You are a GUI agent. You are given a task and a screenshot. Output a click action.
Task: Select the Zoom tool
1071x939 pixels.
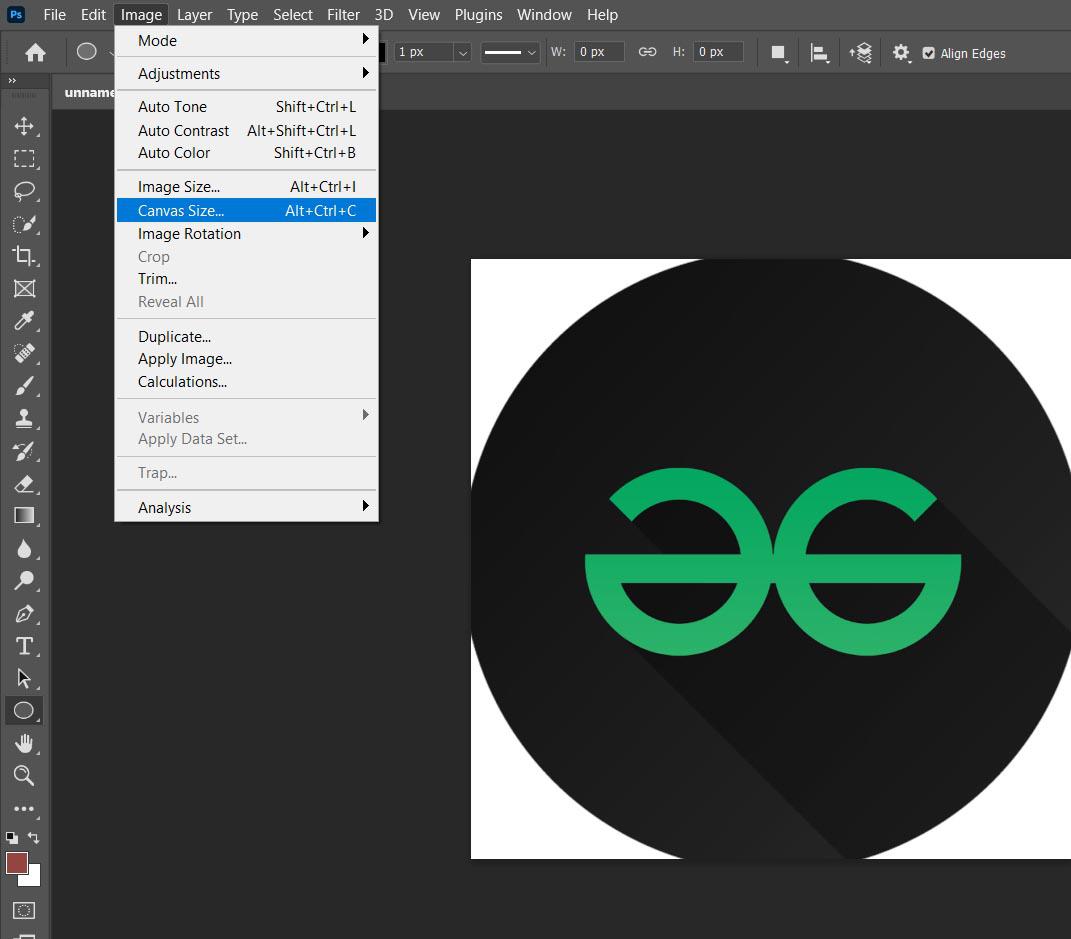(x=24, y=776)
